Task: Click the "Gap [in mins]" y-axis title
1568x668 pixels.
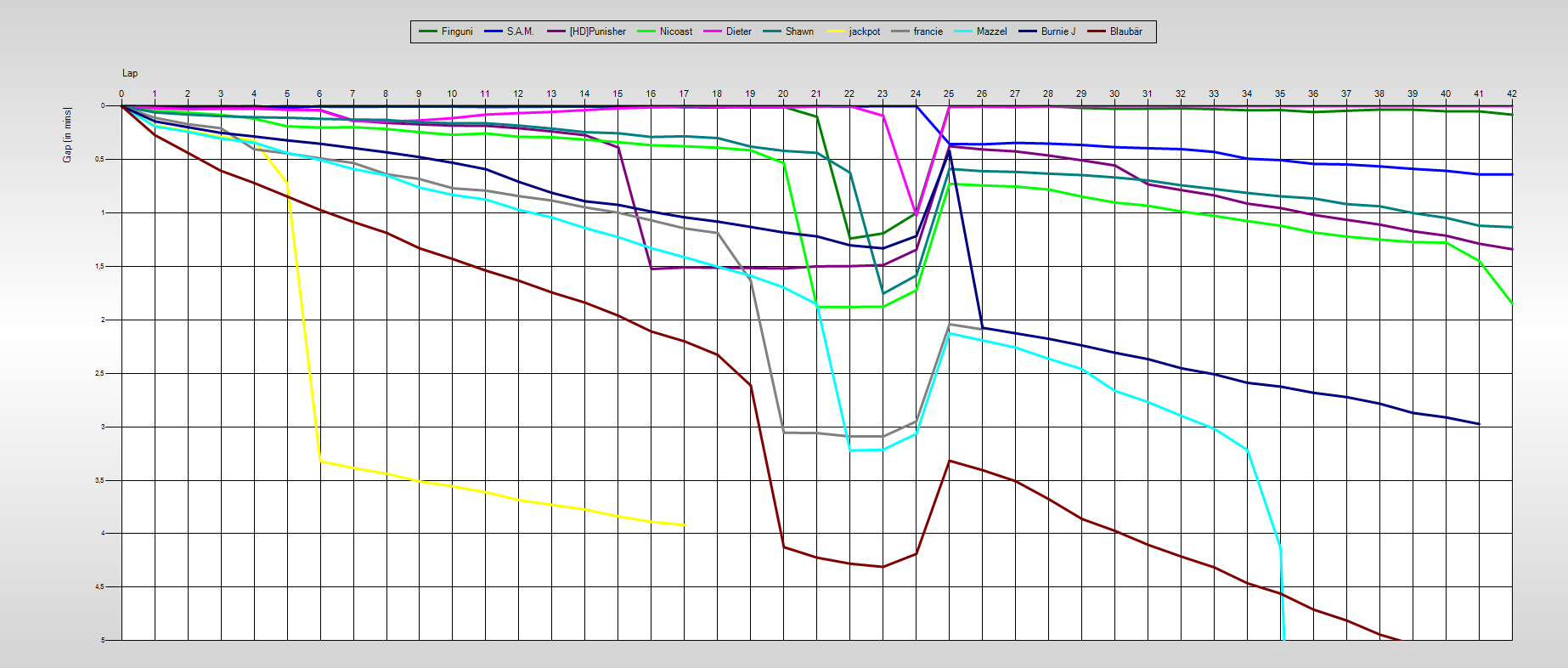Action: 67,135
